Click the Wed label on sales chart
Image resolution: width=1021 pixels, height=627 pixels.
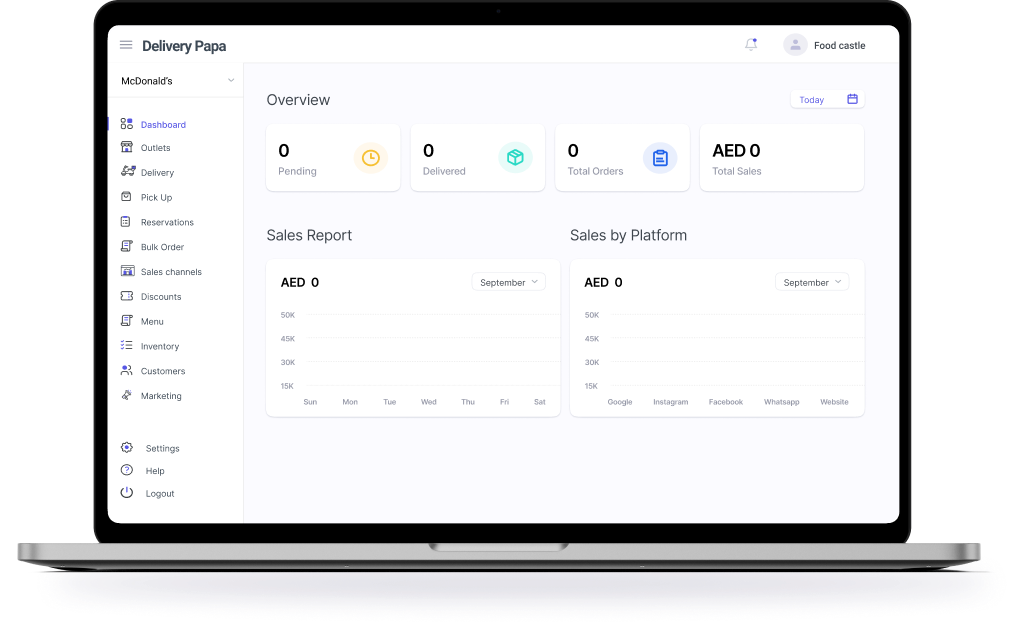[428, 402]
